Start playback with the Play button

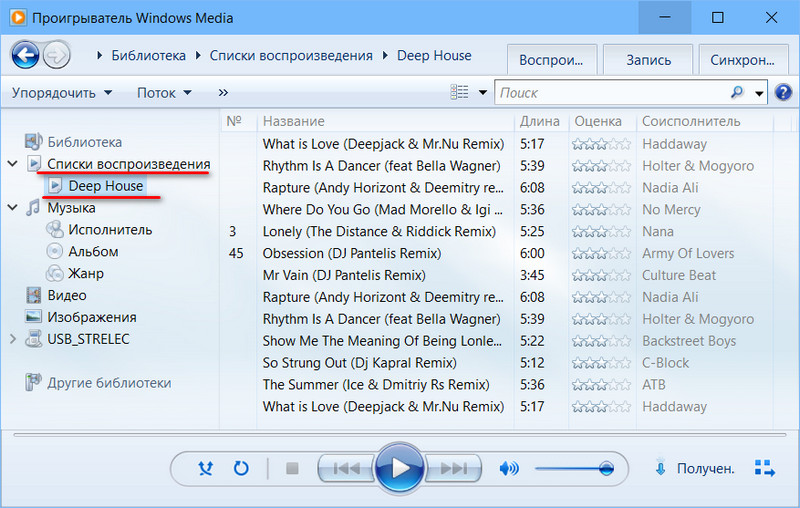(x=399, y=468)
